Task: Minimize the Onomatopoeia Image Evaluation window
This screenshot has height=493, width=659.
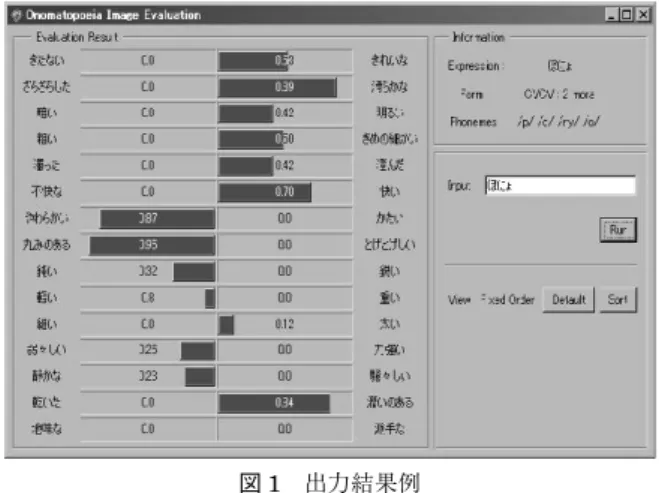Action: [612, 15]
